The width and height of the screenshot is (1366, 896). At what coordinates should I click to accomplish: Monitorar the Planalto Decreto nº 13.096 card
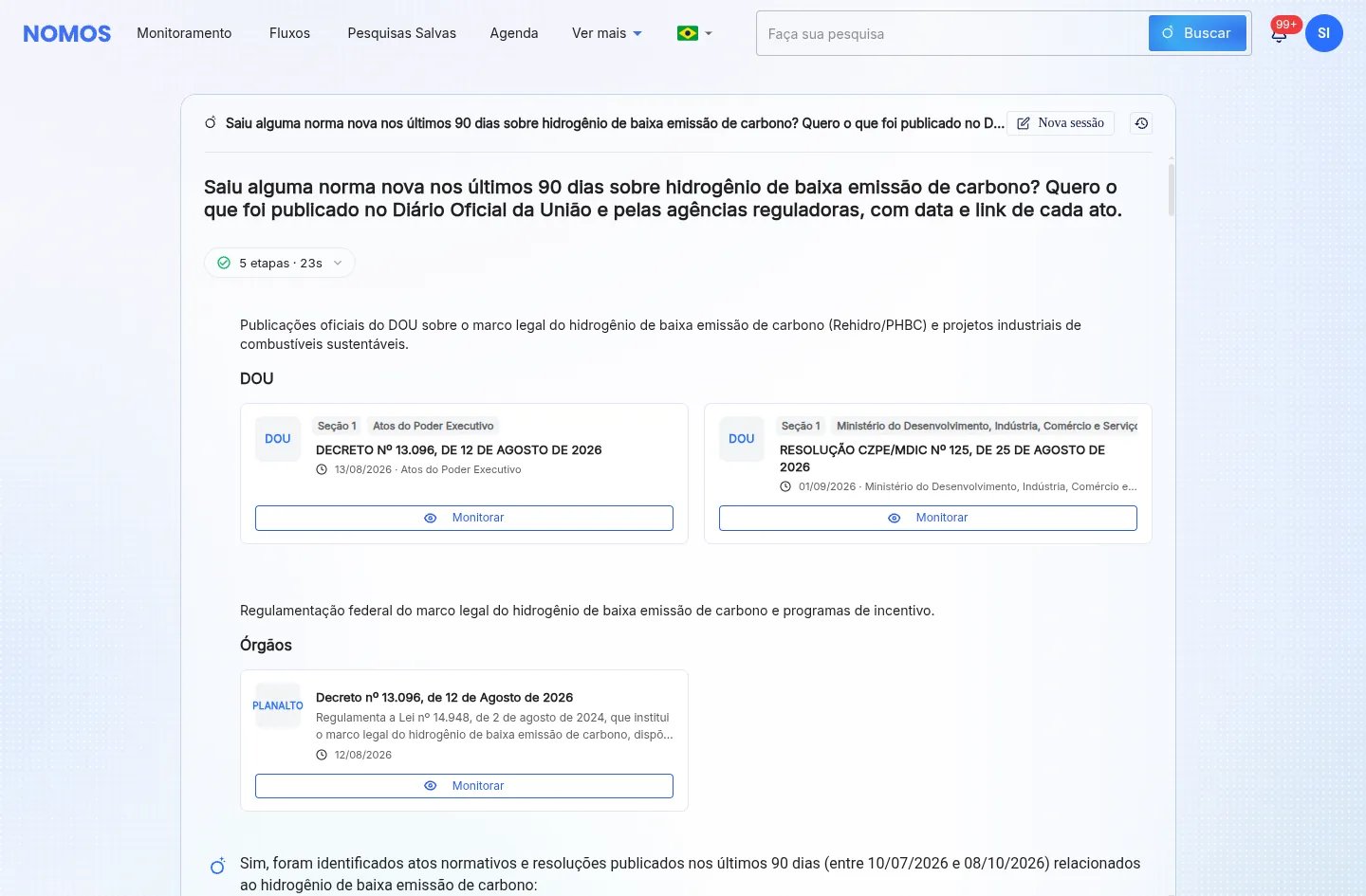click(464, 786)
